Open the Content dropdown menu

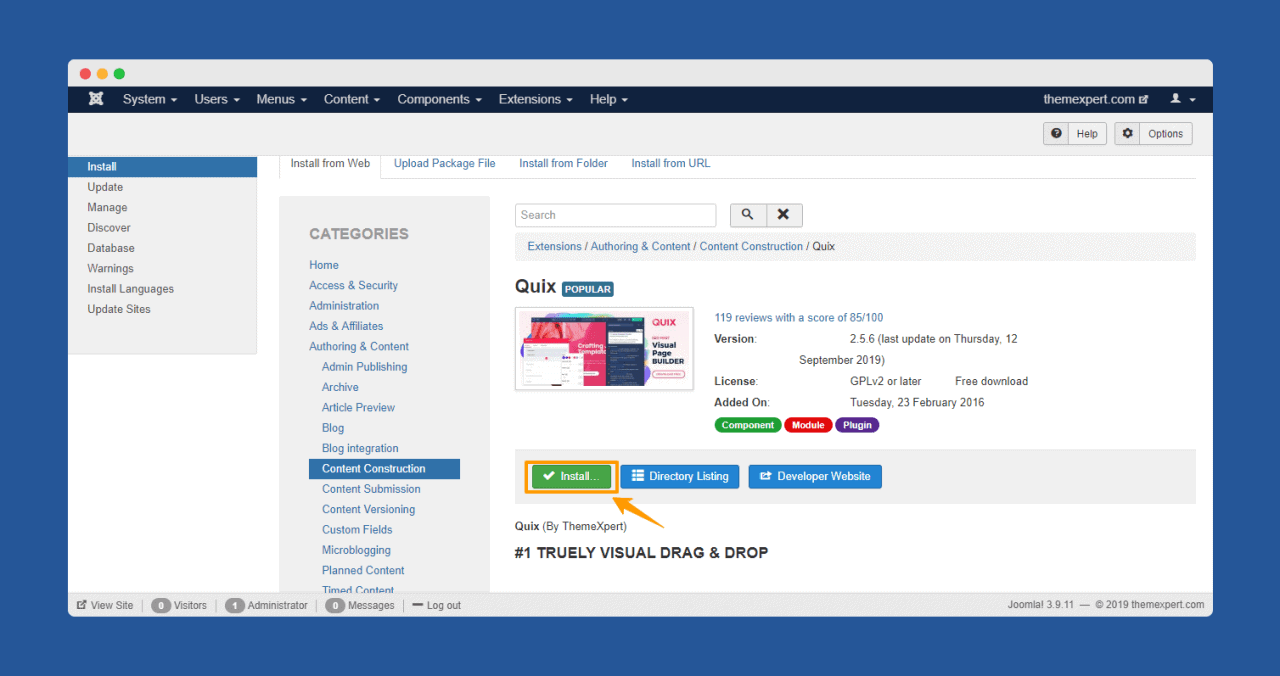(x=352, y=99)
